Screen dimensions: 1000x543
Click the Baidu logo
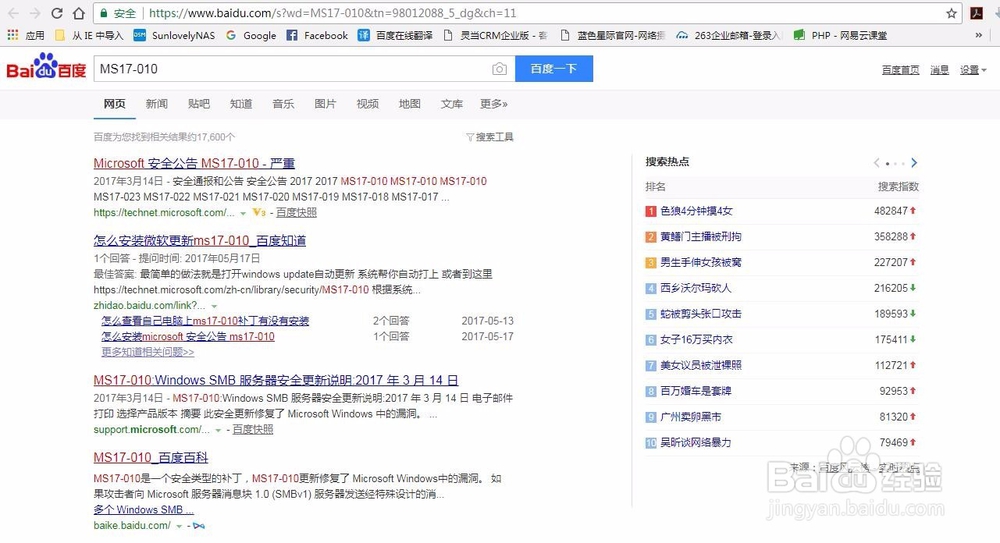(x=46, y=66)
